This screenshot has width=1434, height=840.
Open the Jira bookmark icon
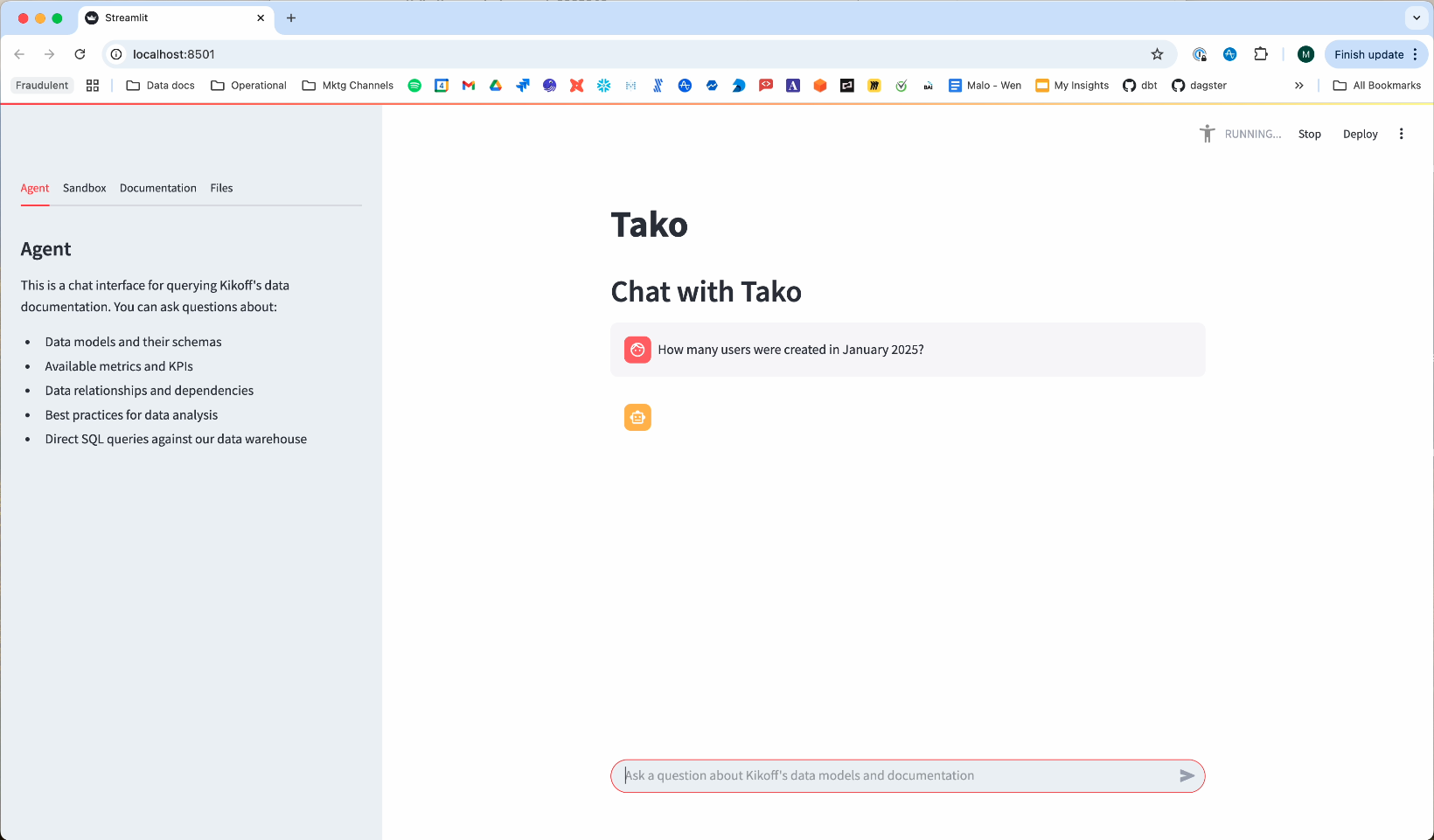click(x=523, y=86)
